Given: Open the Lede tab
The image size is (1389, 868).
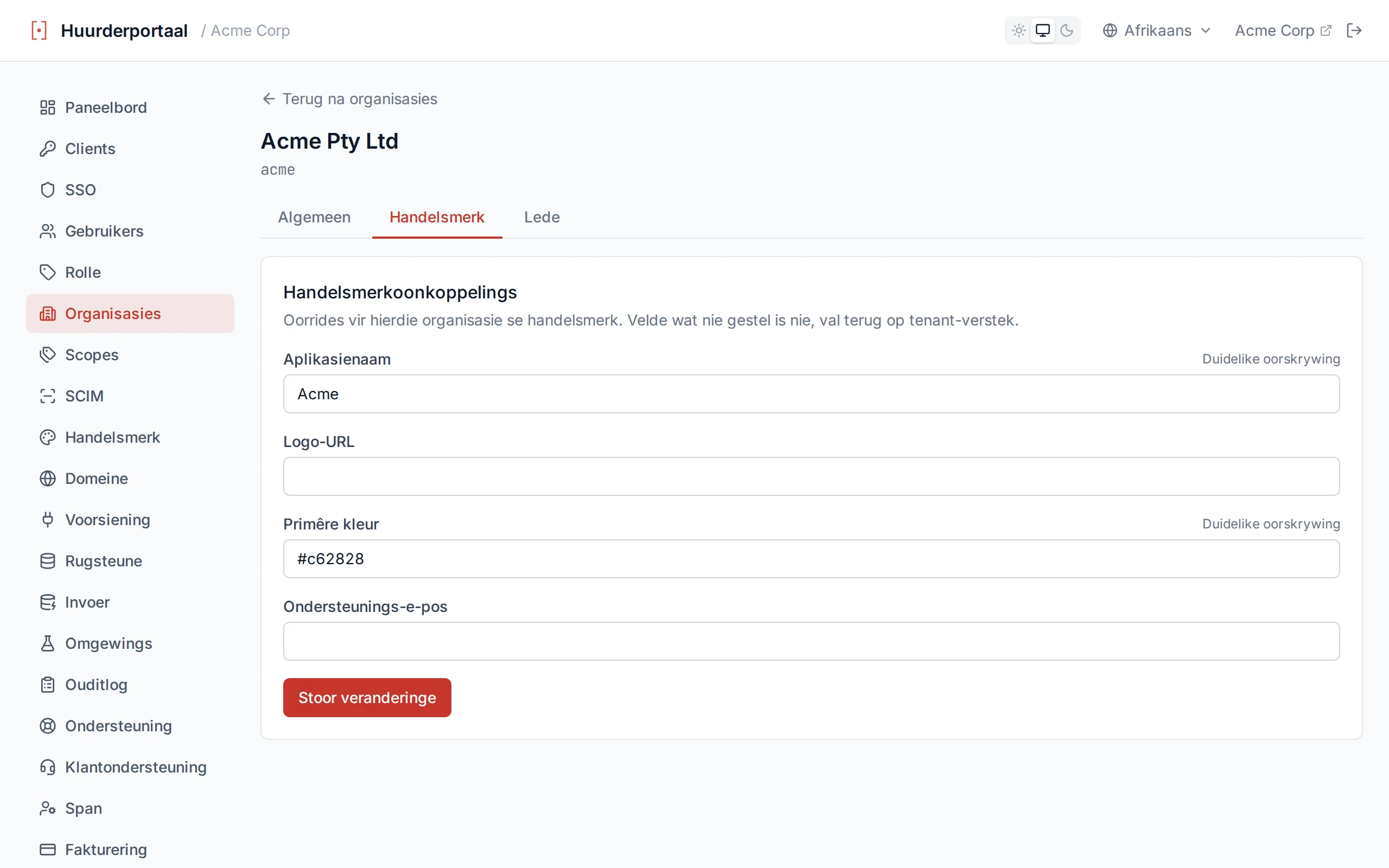Looking at the screenshot, I should point(542,217).
